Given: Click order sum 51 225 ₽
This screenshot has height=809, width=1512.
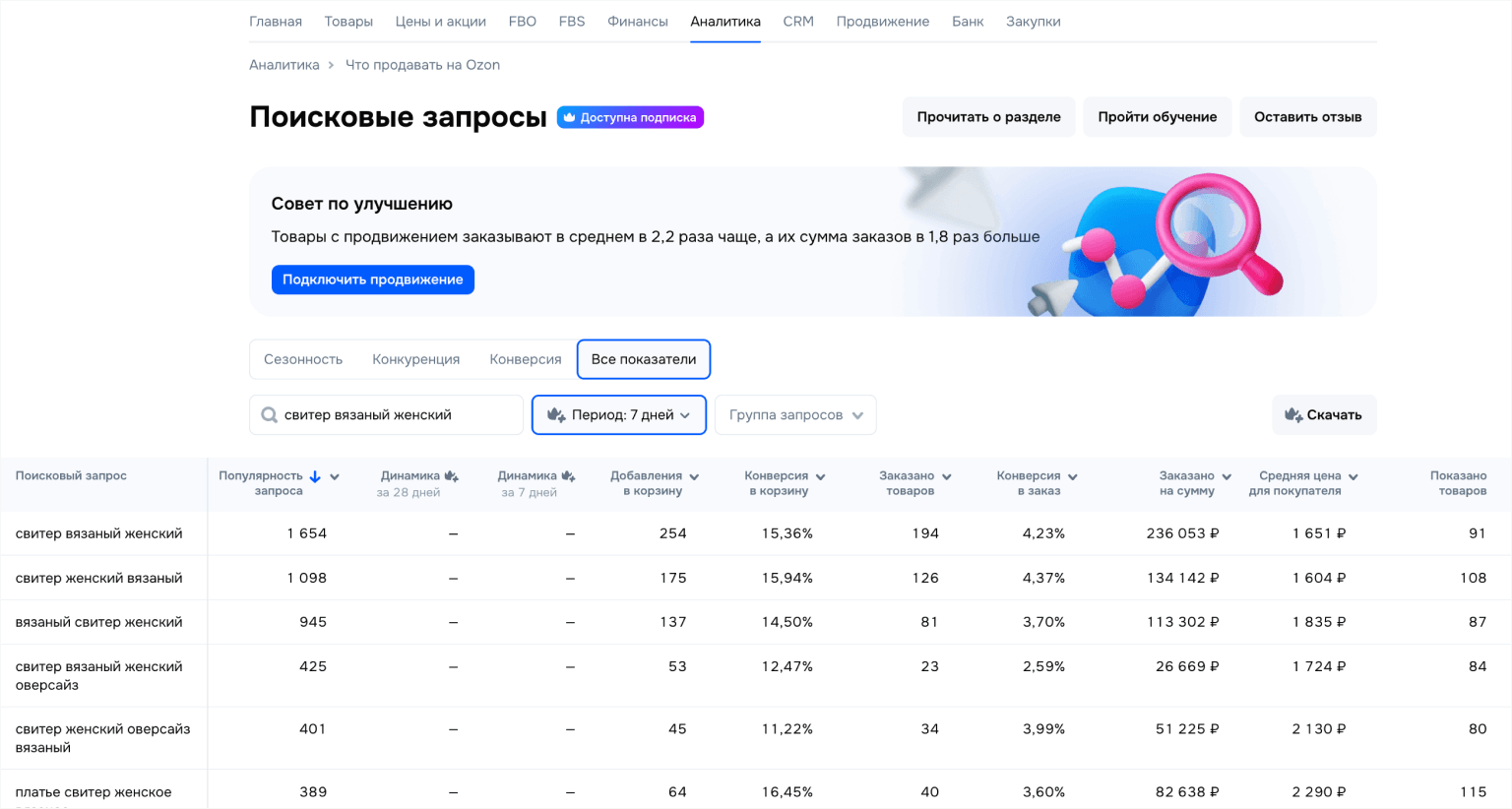Looking at the screenshot, I should 1188,729.
